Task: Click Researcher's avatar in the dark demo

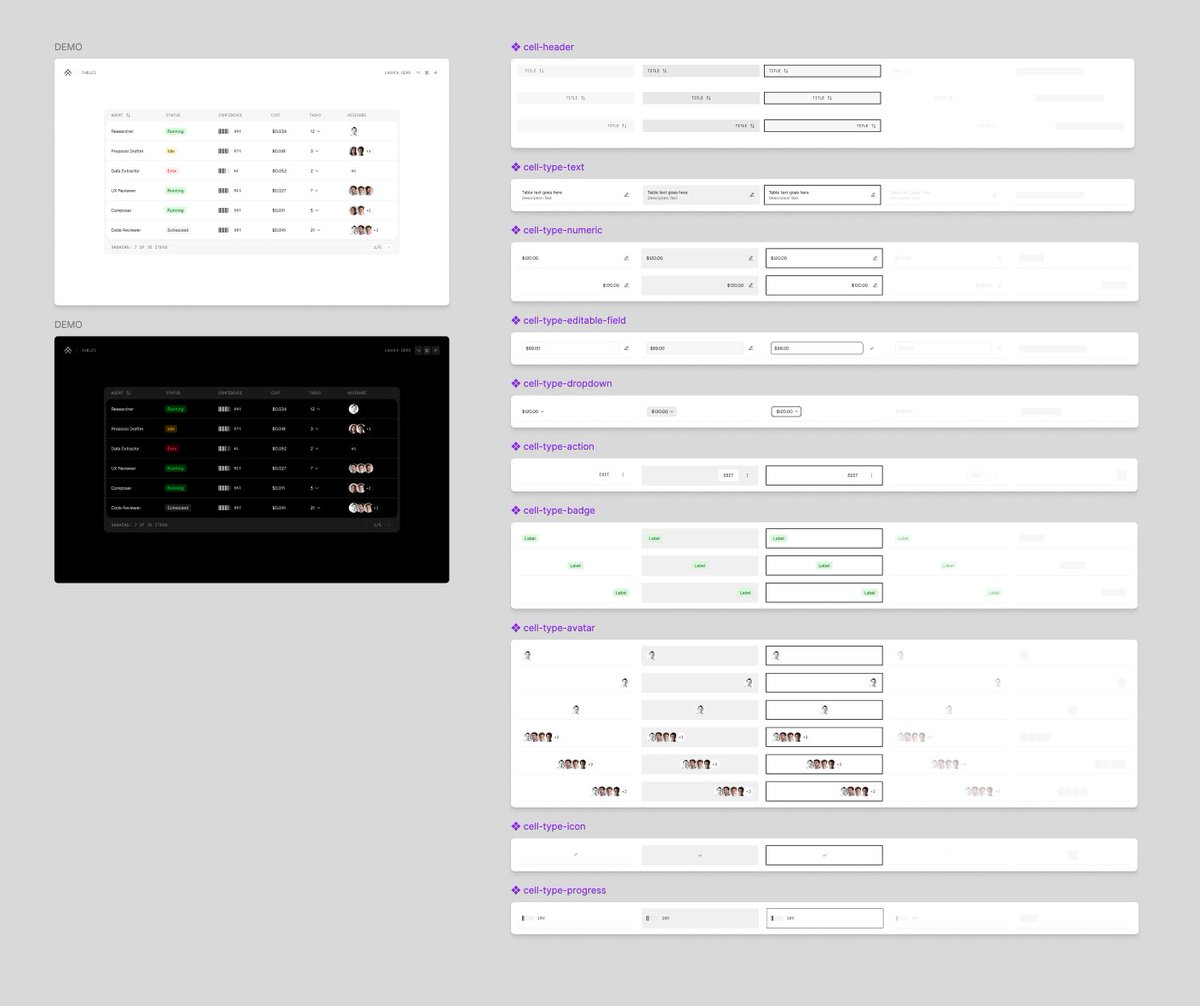Action: coord(353,409)
